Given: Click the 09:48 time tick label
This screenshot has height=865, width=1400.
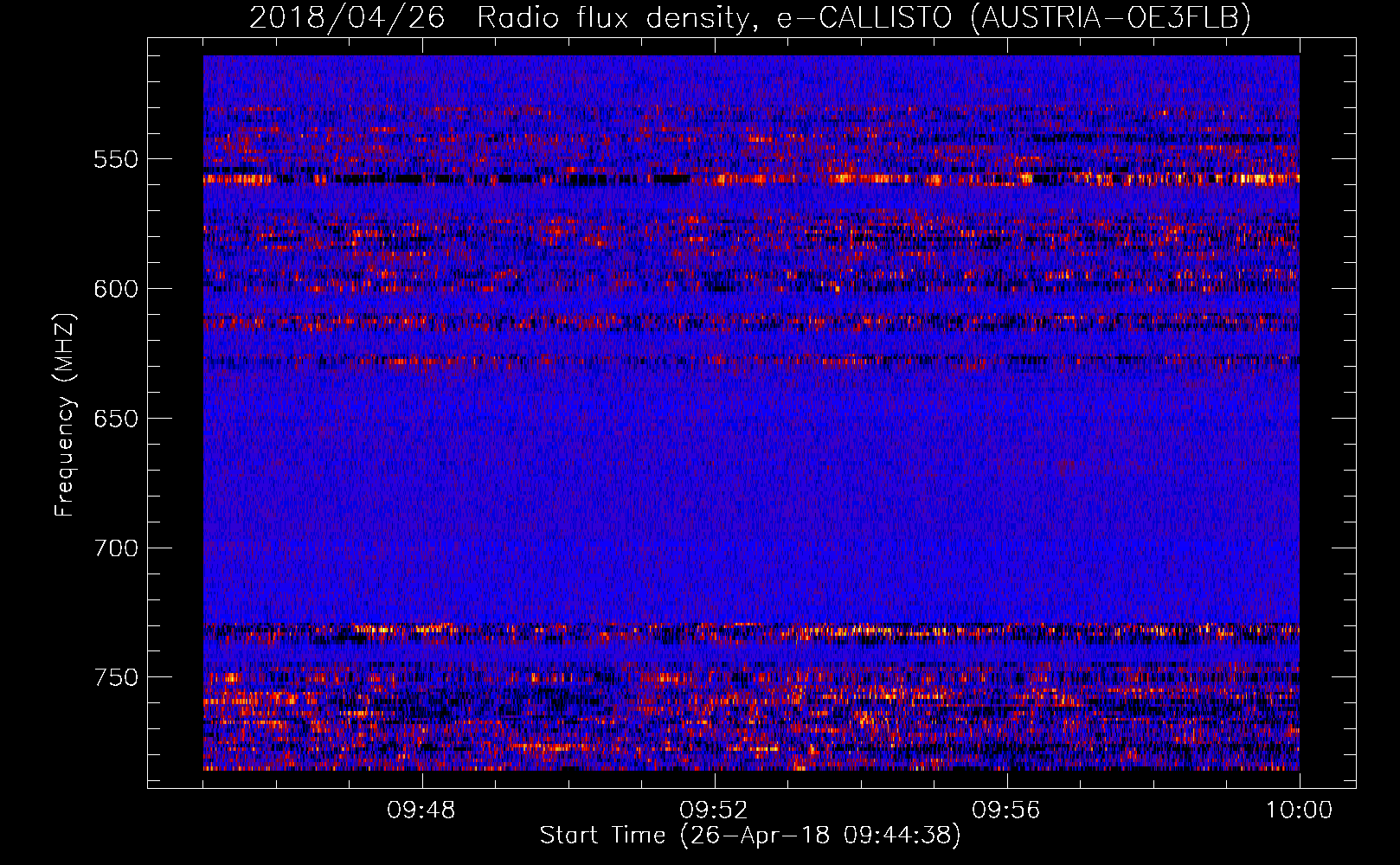Looking at the screenshot, I should tap(421, 811).
